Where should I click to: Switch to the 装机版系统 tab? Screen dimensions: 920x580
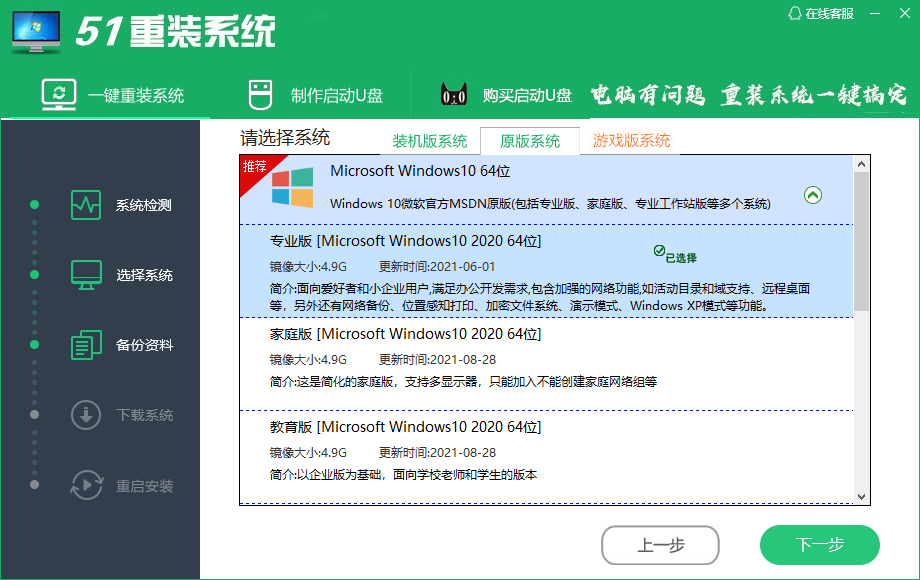(430, 141)
